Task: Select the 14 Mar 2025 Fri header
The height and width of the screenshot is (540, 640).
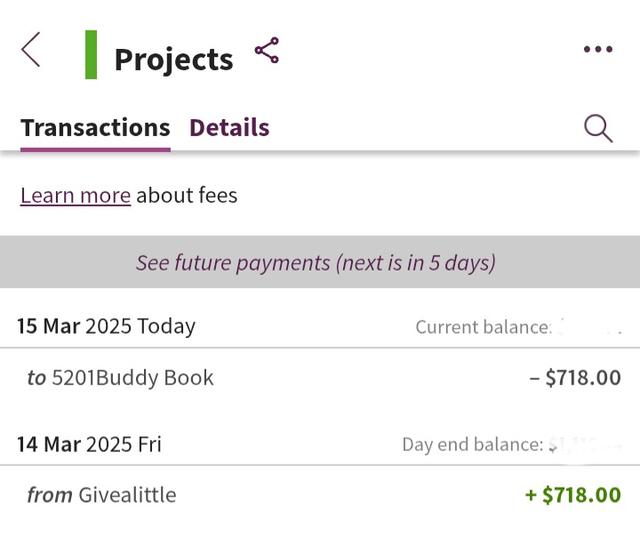Action: pyautogui.click(x=89, y=444)
